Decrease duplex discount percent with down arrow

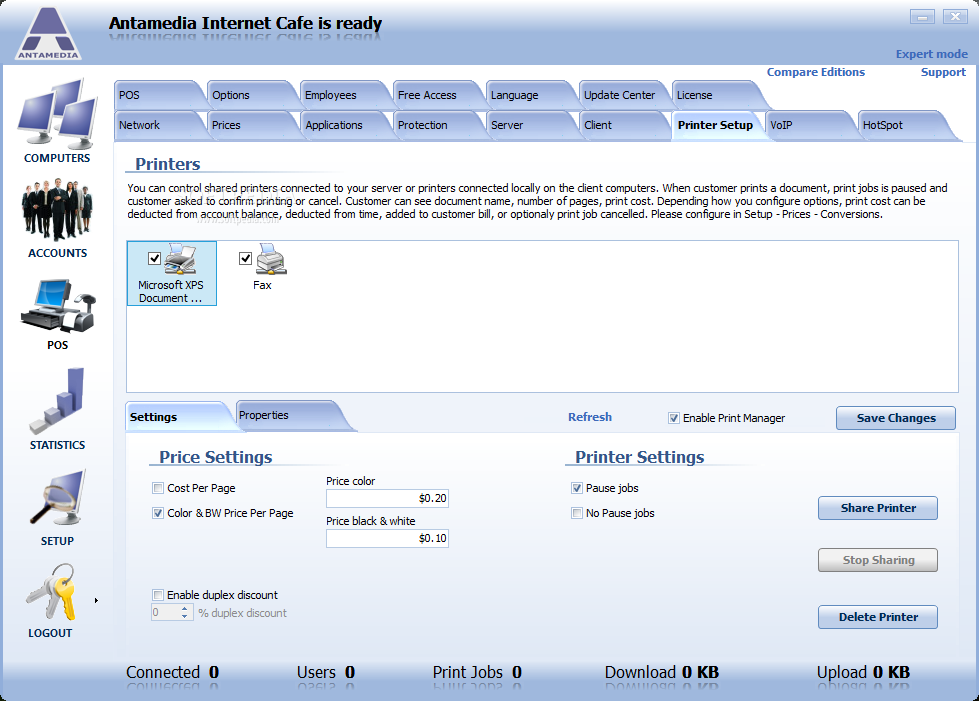click(184, 616)
